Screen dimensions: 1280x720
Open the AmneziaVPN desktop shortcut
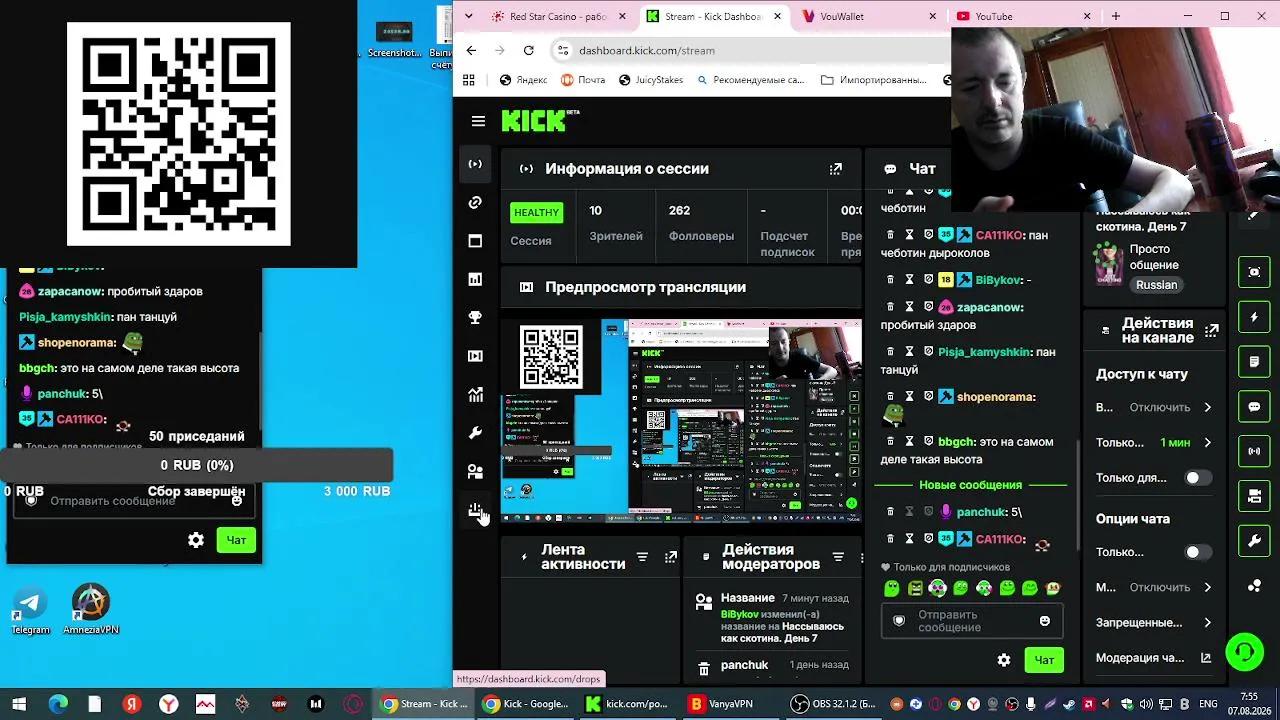tap(91, 610)
